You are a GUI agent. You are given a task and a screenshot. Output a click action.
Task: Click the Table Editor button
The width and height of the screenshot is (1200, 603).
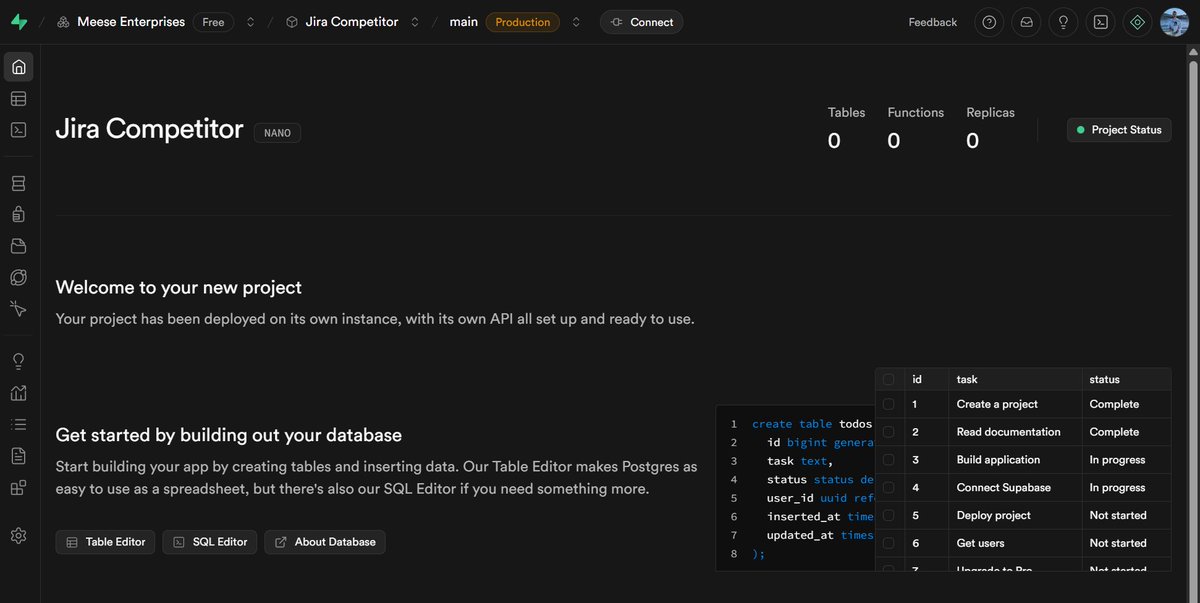pos(105,542)
